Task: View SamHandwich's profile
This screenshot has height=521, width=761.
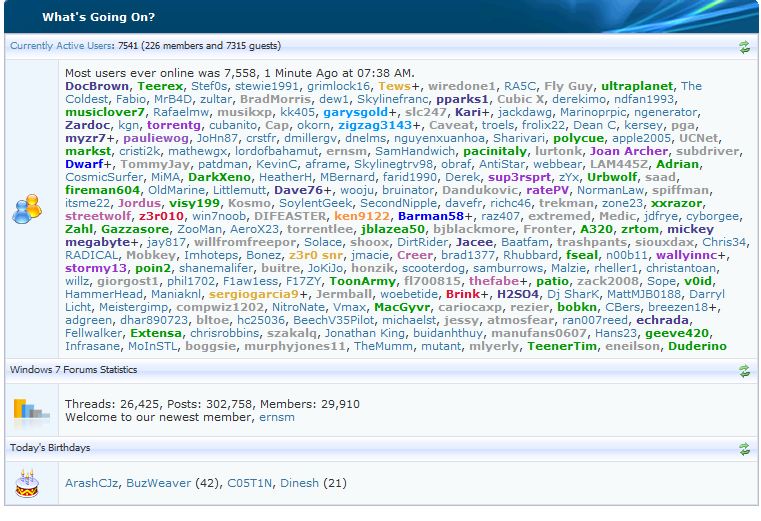Action: pyautogui.click(x=415, y=151)
